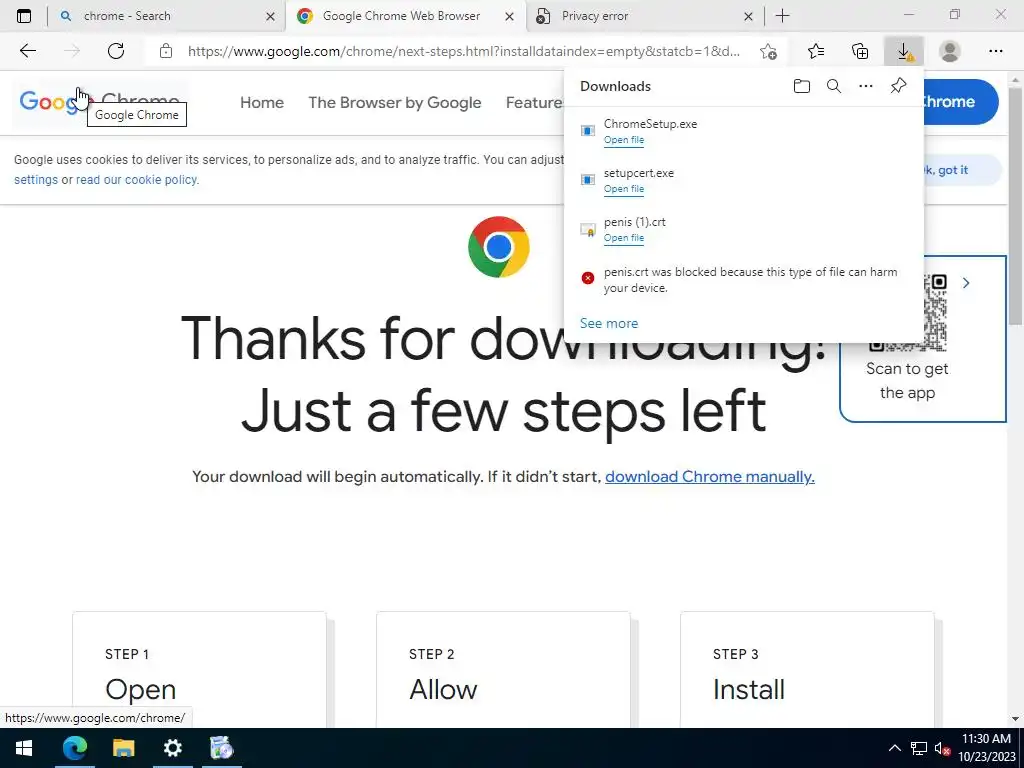Pin the Downloads panel
Image resolution: width=1024 pixels, height=768 pixels.
899,86
